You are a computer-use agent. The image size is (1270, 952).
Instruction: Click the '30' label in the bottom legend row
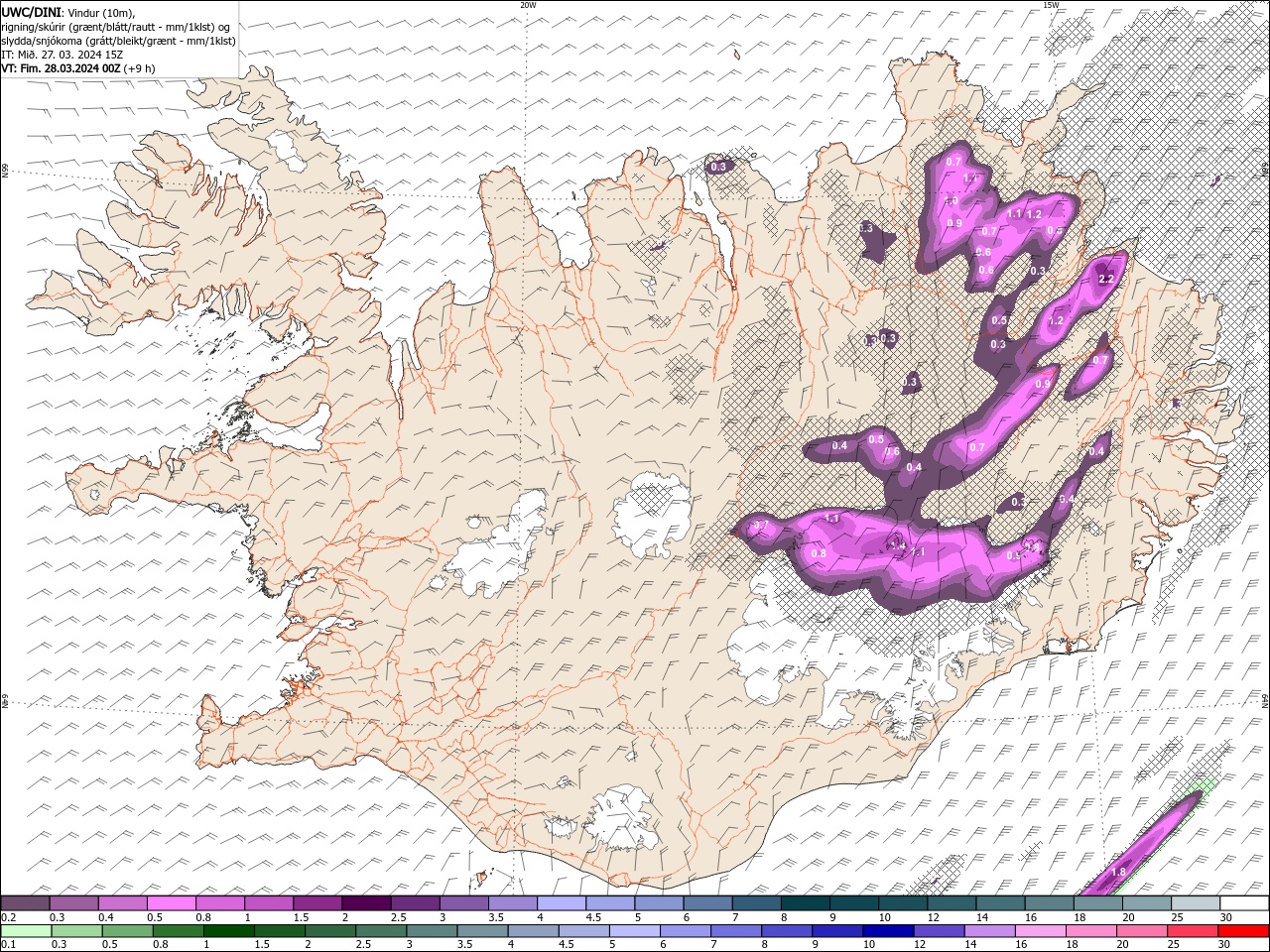1226,944
